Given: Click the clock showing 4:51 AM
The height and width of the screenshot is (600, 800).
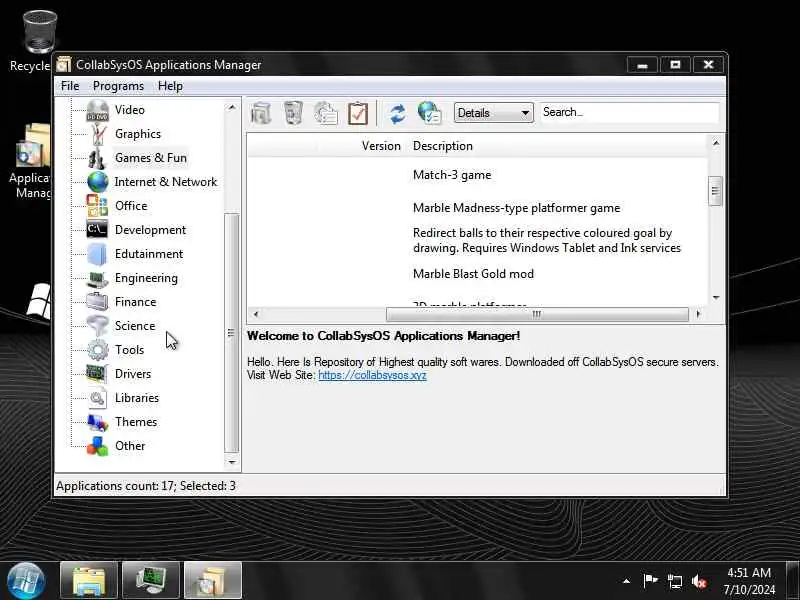Looking at the screenshot, I should [748, 581].
